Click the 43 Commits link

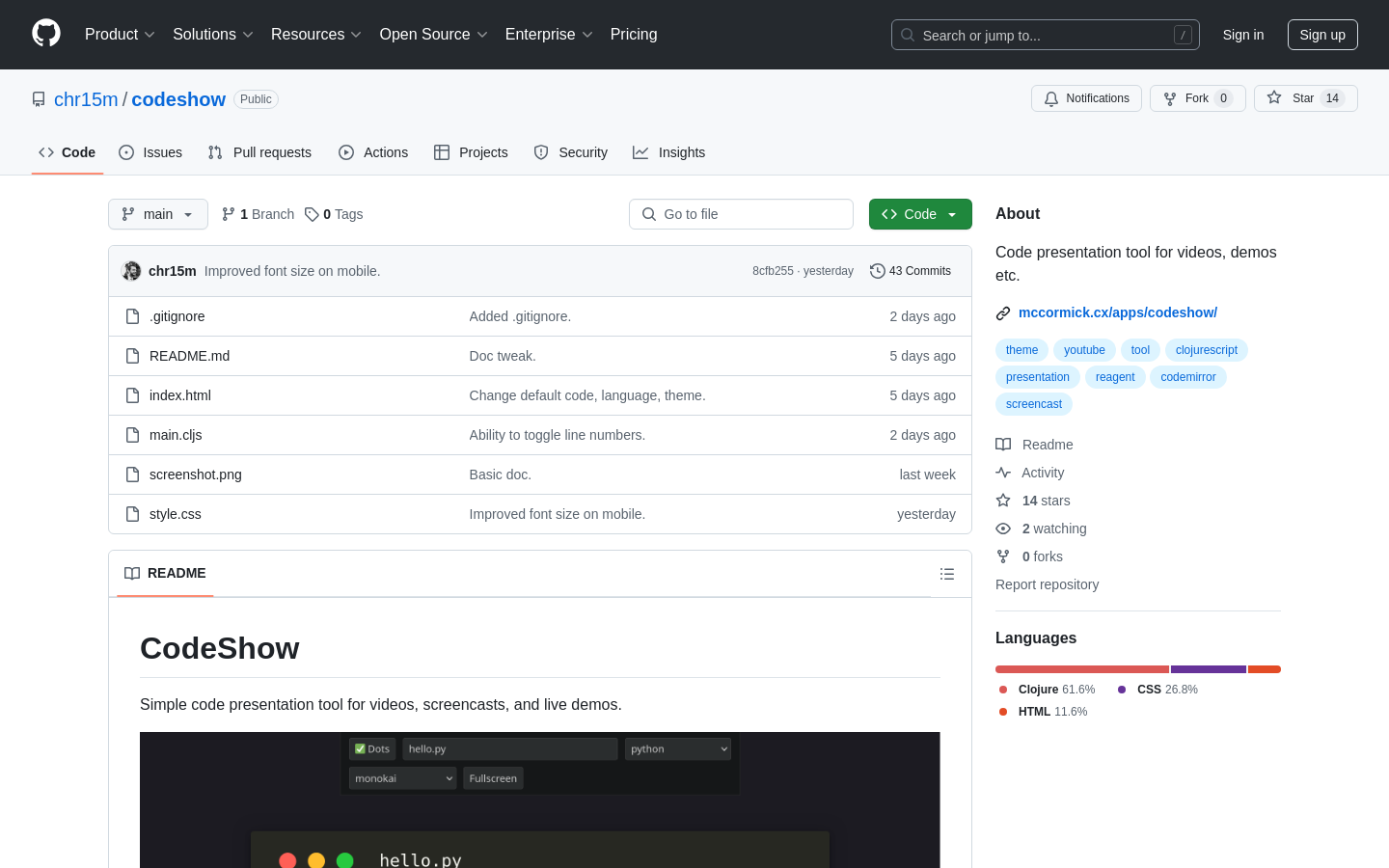(x=911, y=271)
